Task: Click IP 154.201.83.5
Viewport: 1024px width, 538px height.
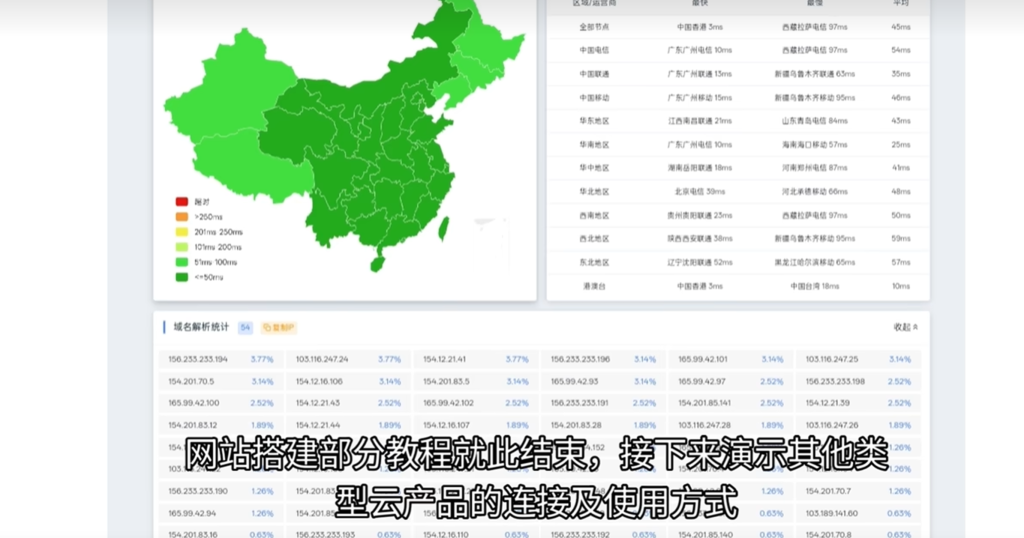Action: [445, 381]
